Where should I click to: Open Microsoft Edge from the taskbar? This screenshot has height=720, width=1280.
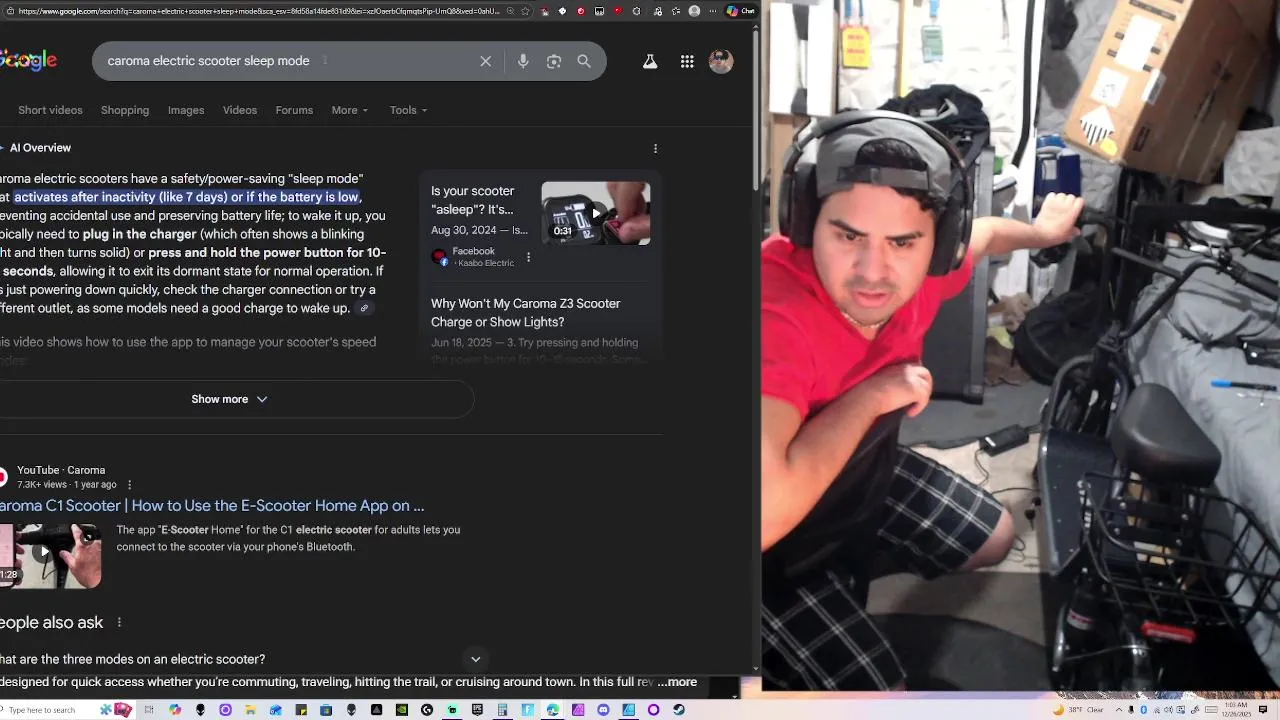click(x=552, y=710)
